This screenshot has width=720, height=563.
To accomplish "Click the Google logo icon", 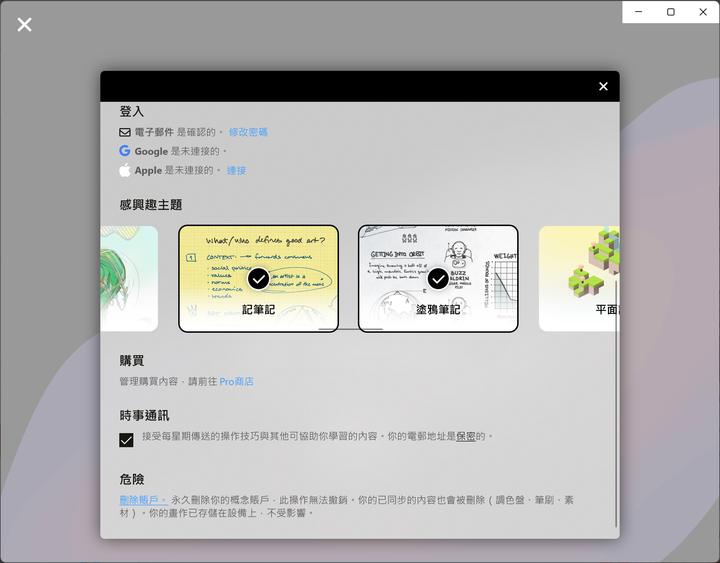I will pos(124,151).
